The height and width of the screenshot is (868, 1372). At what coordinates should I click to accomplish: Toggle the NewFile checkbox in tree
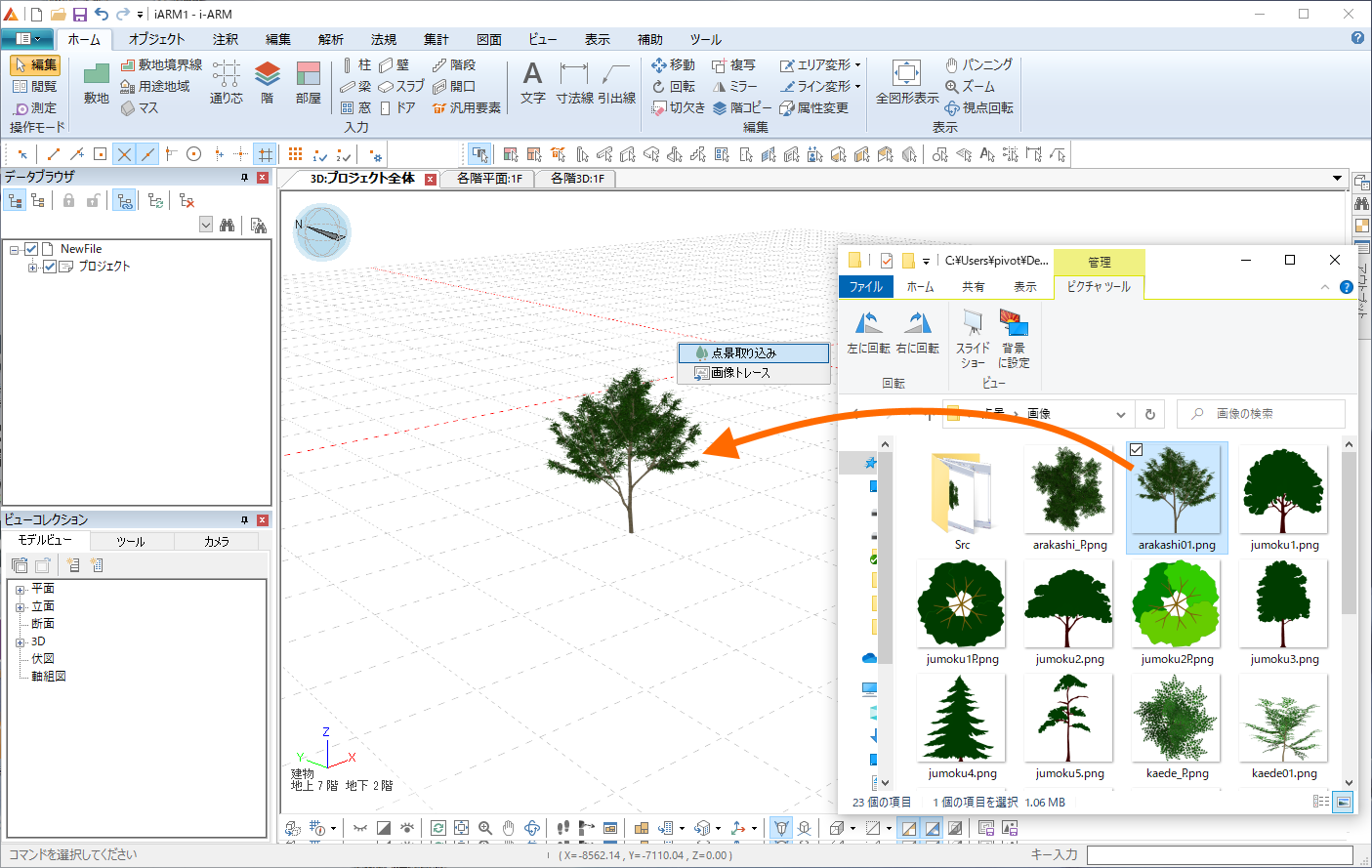tap(31, 249)
